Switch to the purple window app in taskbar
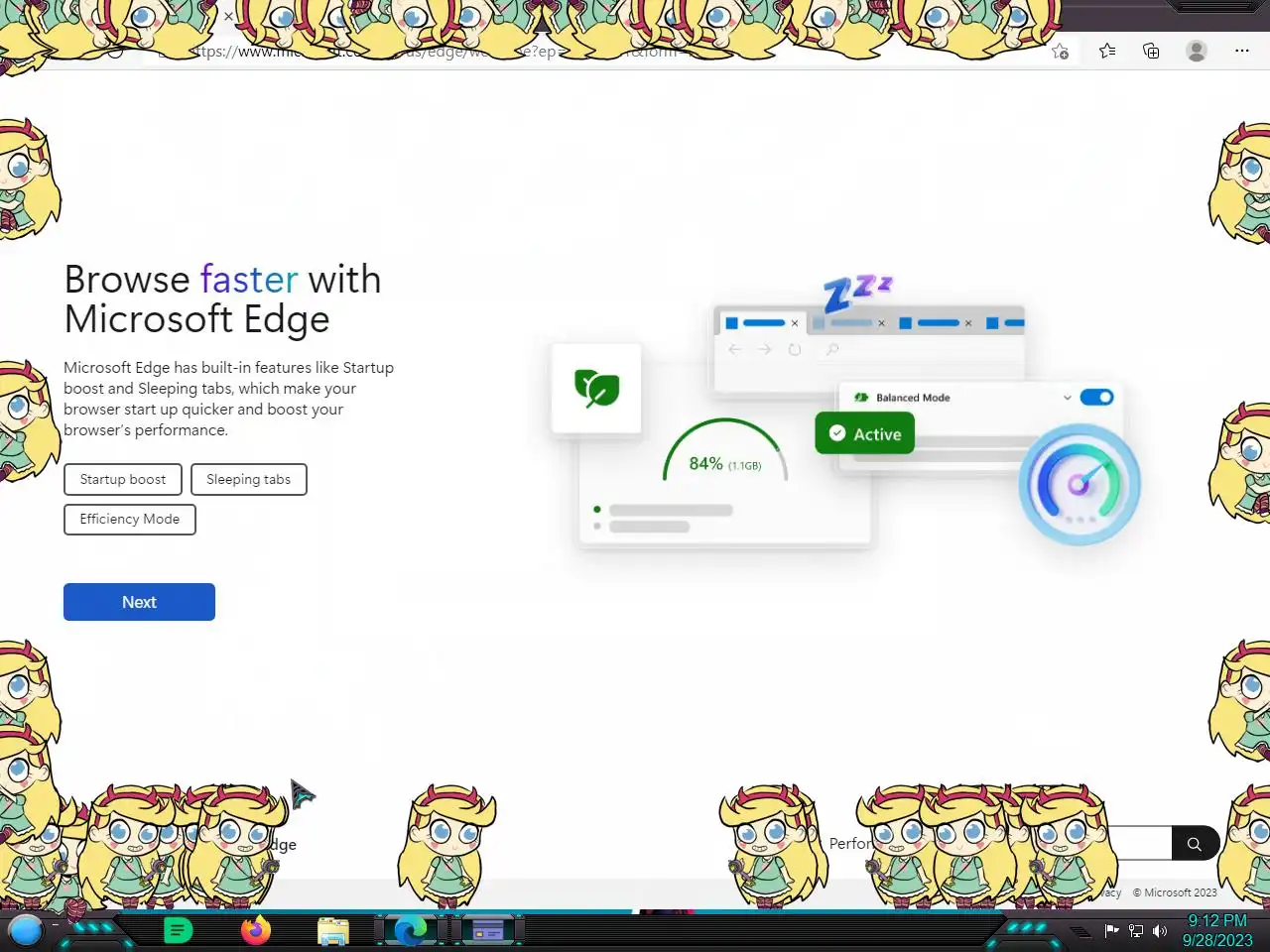This screenshot has width=1270, height=952. pos(487,930)
